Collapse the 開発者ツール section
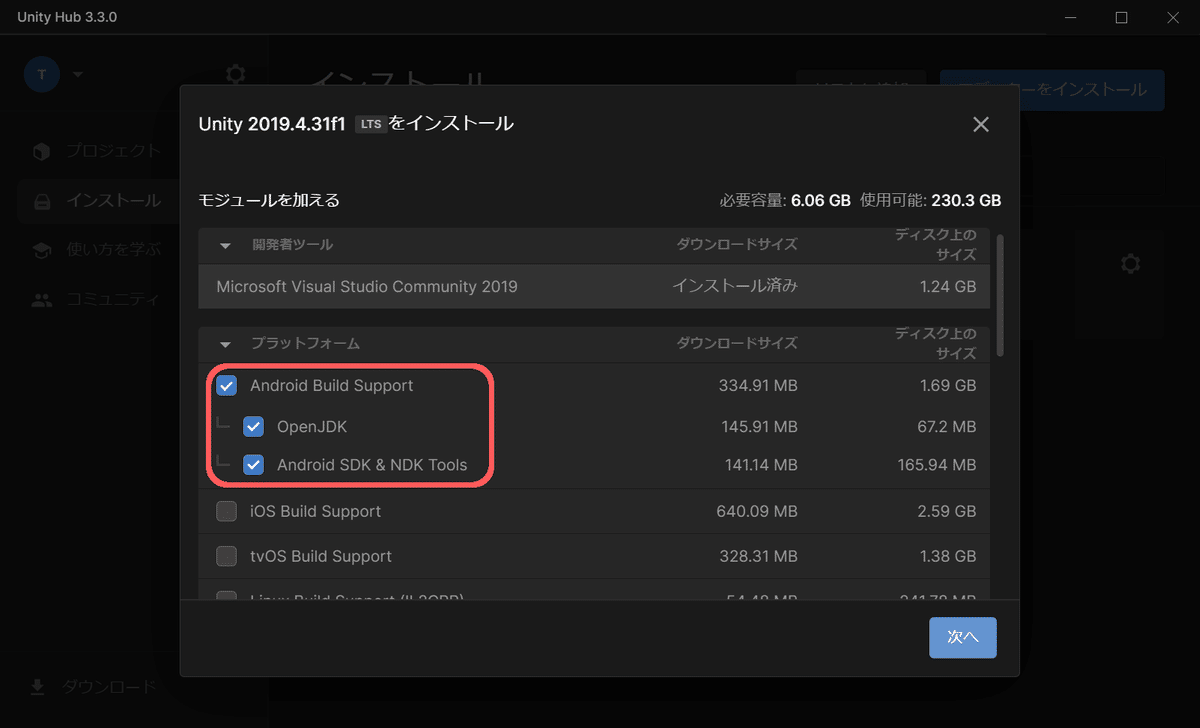 coord(225,245)
